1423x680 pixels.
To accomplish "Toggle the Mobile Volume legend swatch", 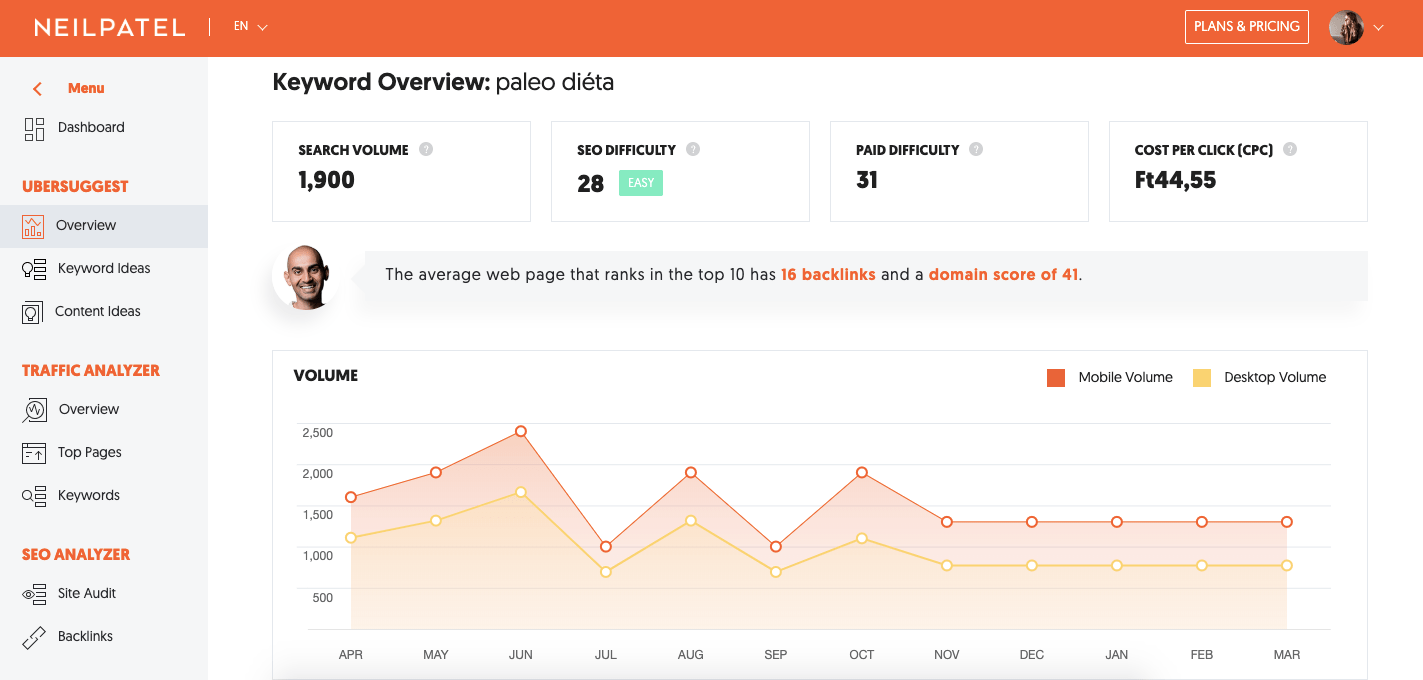I will point(1056,378).
